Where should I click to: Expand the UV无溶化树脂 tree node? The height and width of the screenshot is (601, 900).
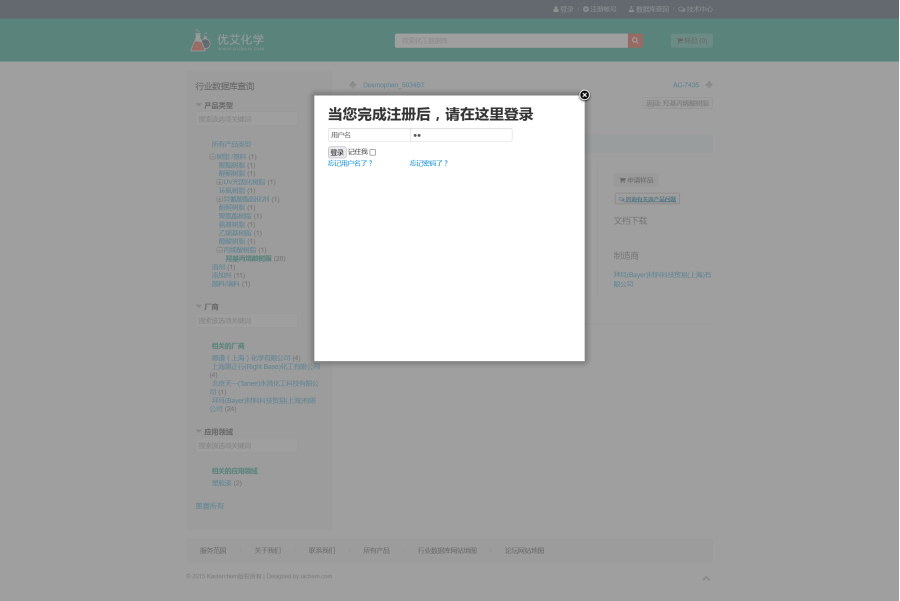click(220, 182)
